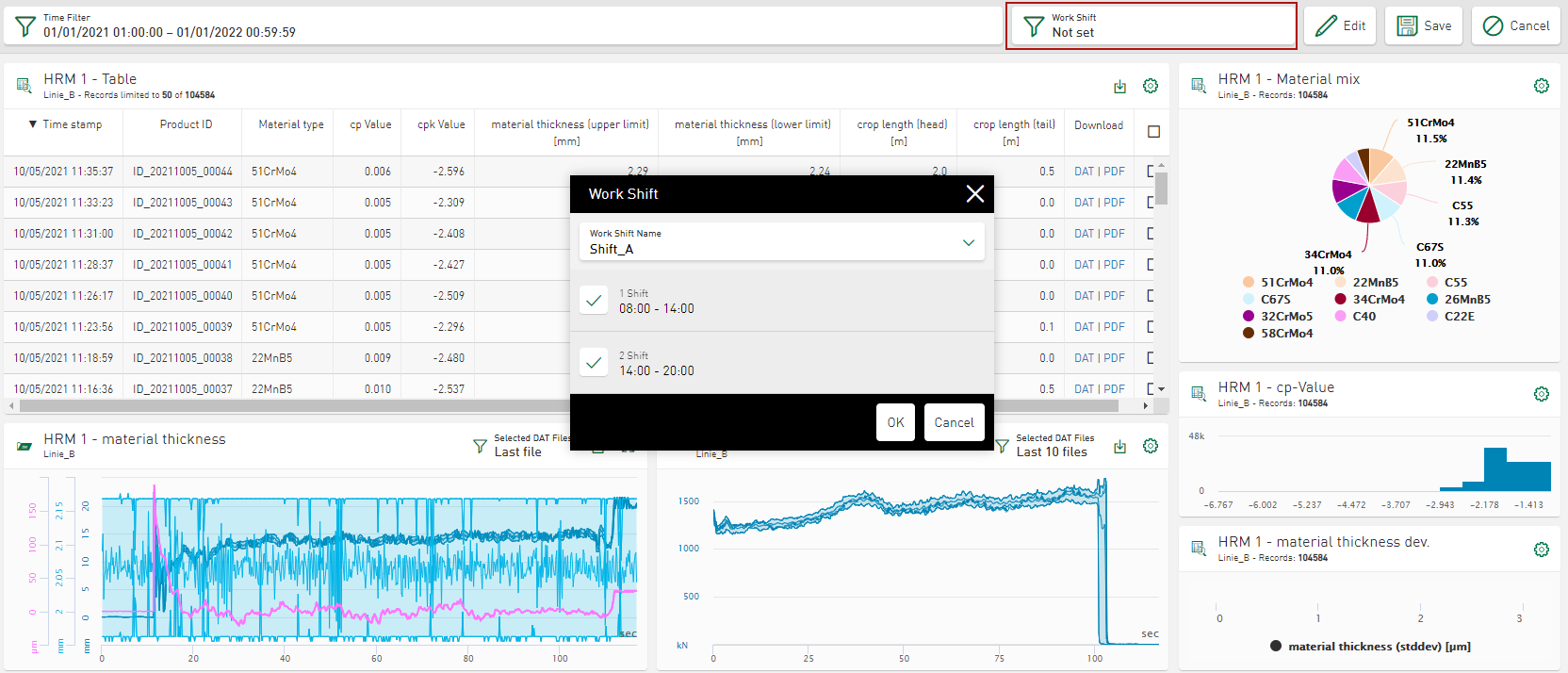Viewport: 1568px width, 673px height.
Task: Click the Time Filter funnel icon
Action: tap(25, 25)
